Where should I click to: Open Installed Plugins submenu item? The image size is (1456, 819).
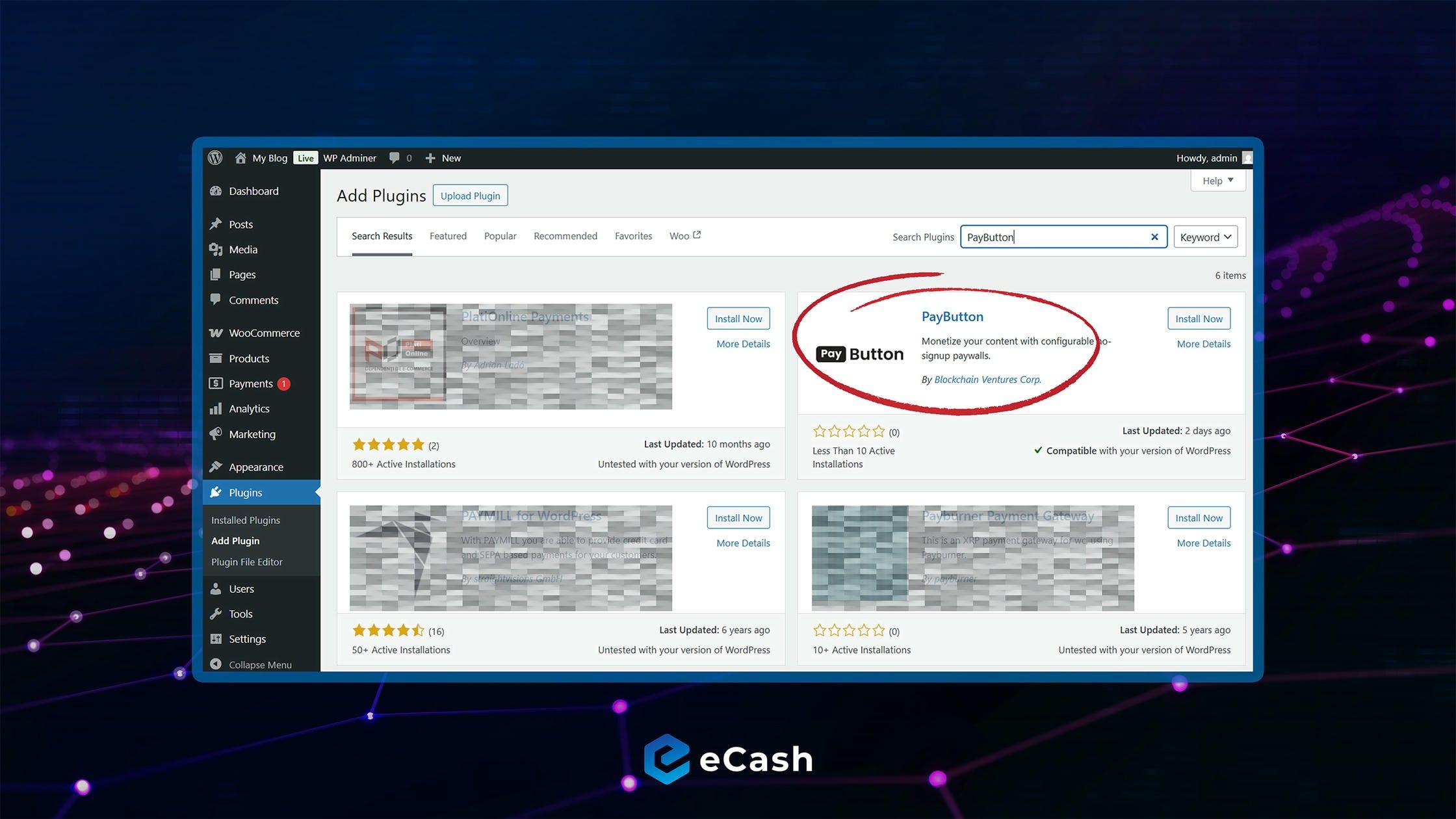point(246,520)
